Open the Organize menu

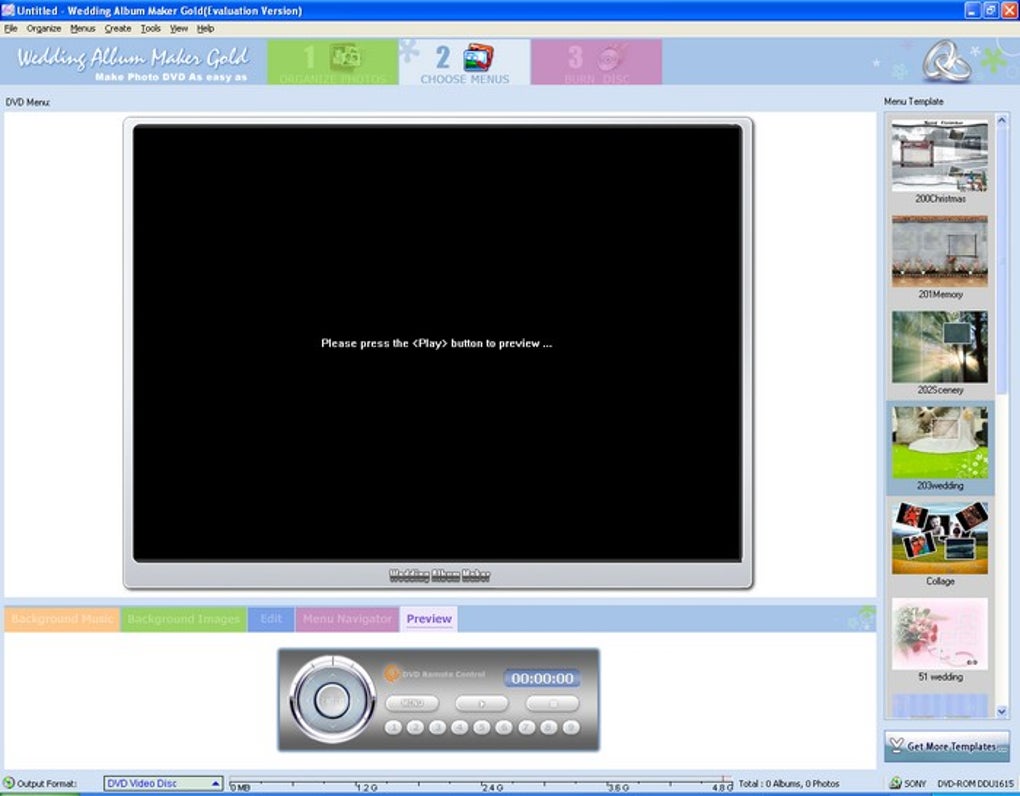click(44, 29)
